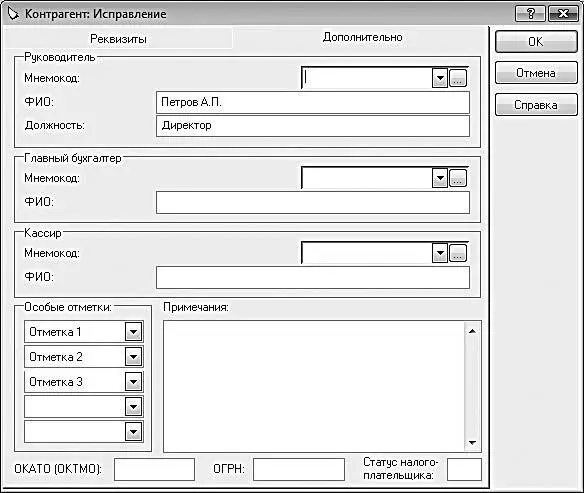Click the Отмена button
Screen dimensions: 584x493
click(x=536, y=73)
